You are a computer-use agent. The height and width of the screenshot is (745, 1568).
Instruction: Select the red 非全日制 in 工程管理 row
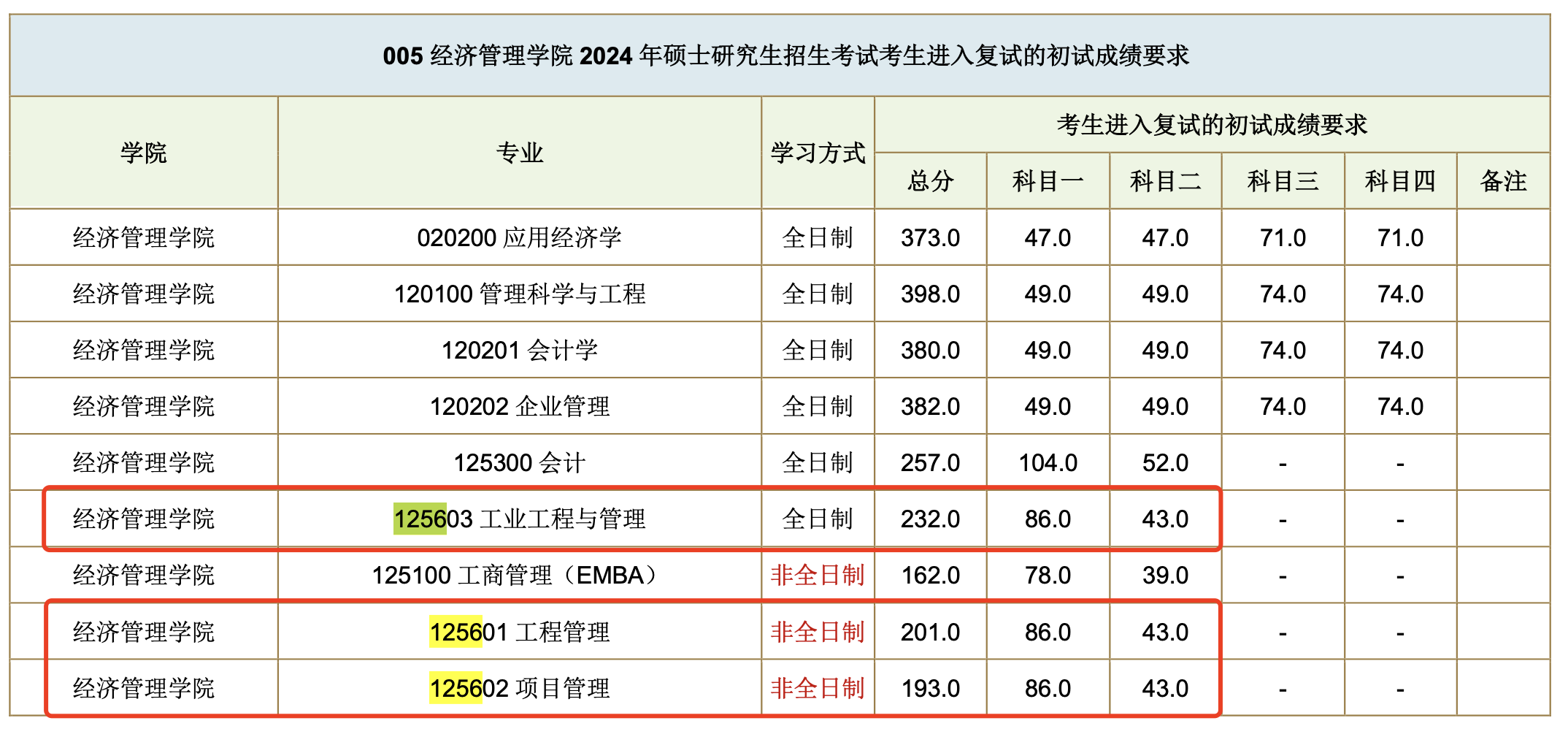(818, 632)
